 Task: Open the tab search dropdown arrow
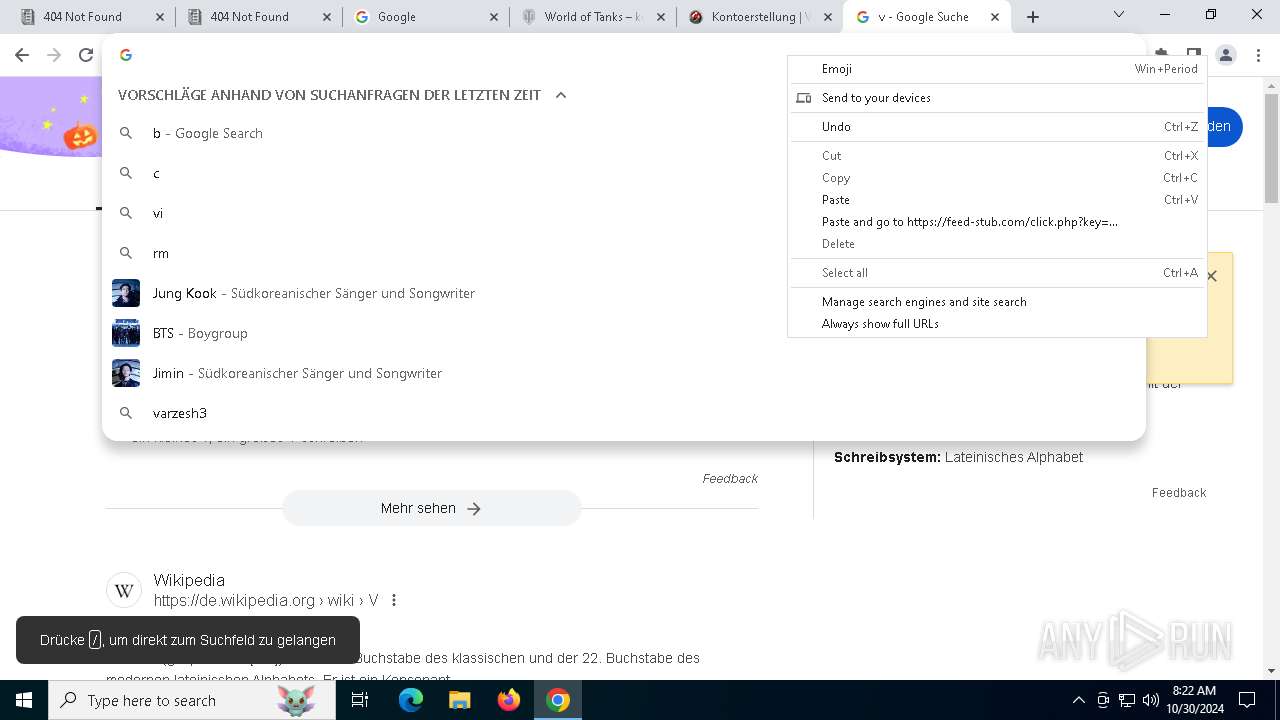(x=1119, y=15)
